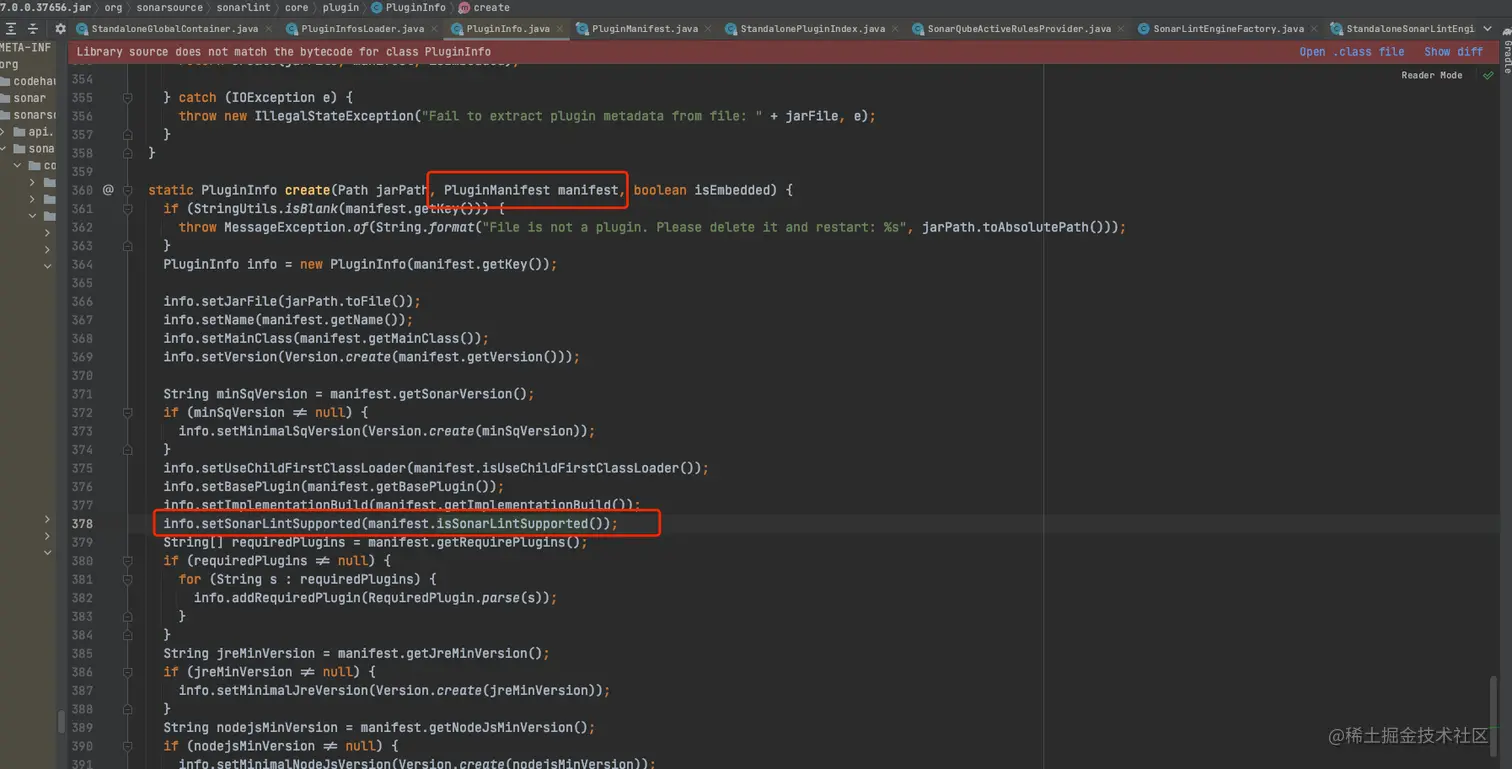
Task: Collapse for loop fold at line 381
Action: pyautogui.click(x=128, y=579)
